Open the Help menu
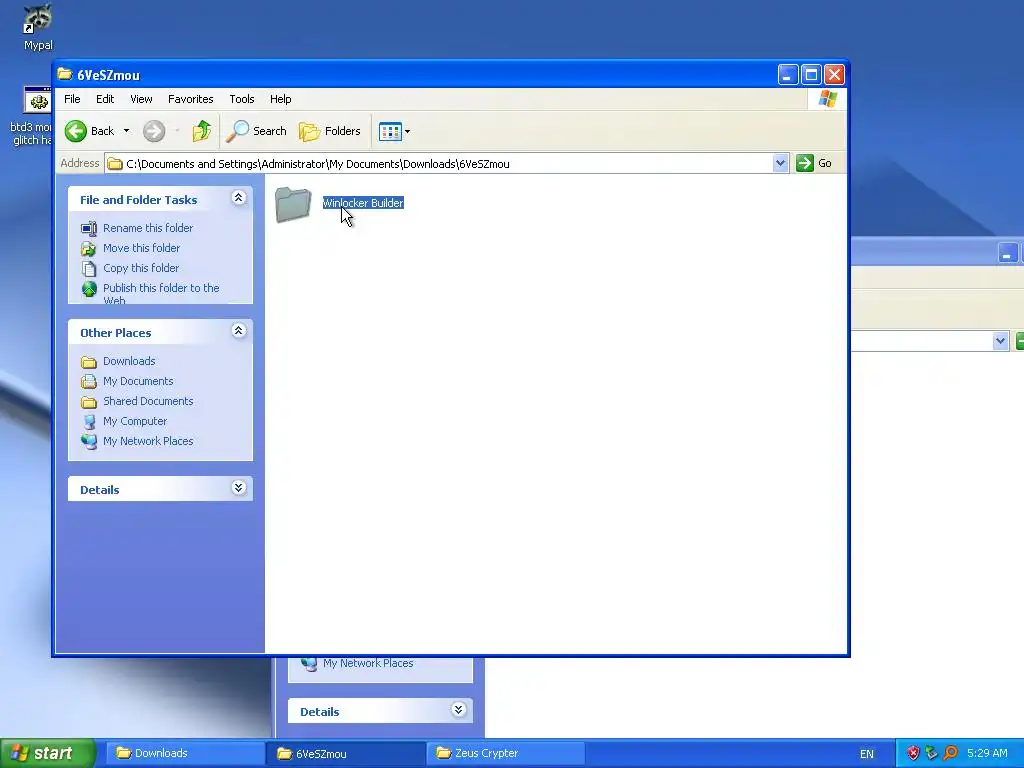This screenshot has height=768, width=1024. (x=281, y=99)
